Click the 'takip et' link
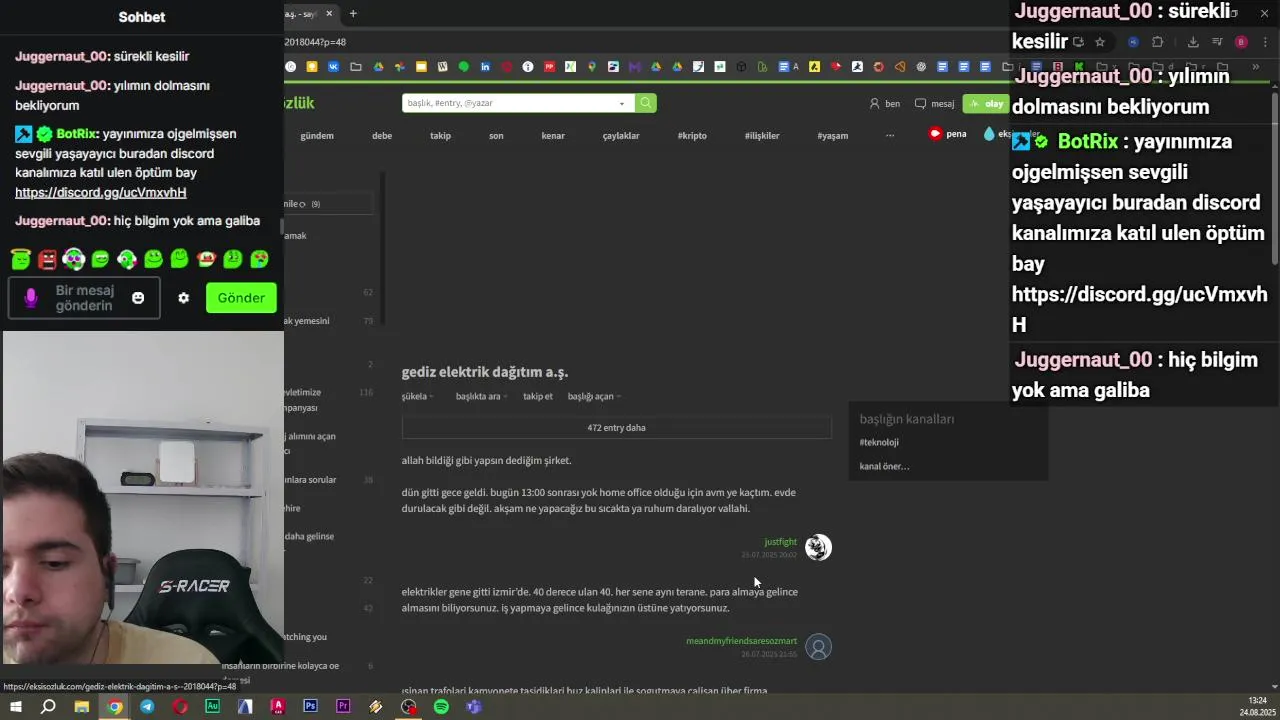 coord(538,396)
